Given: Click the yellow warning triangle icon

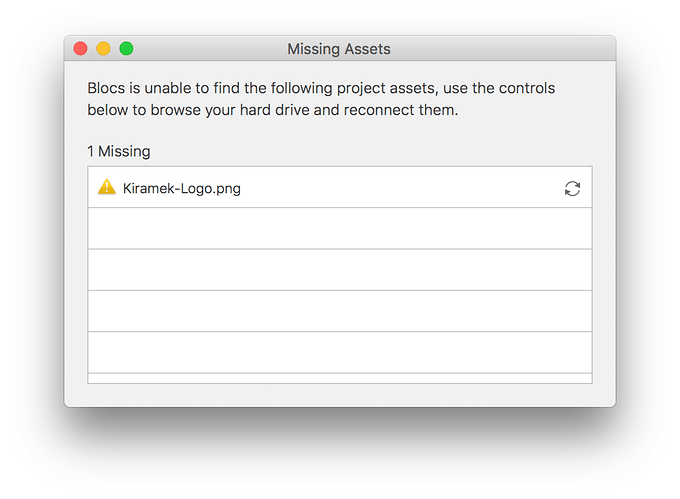Looking at the screenshot, I should tap(106, 187).
